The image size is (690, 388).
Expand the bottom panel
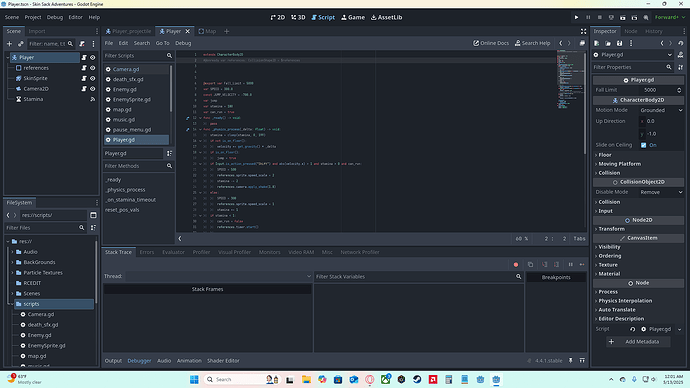tap(582, 360)
